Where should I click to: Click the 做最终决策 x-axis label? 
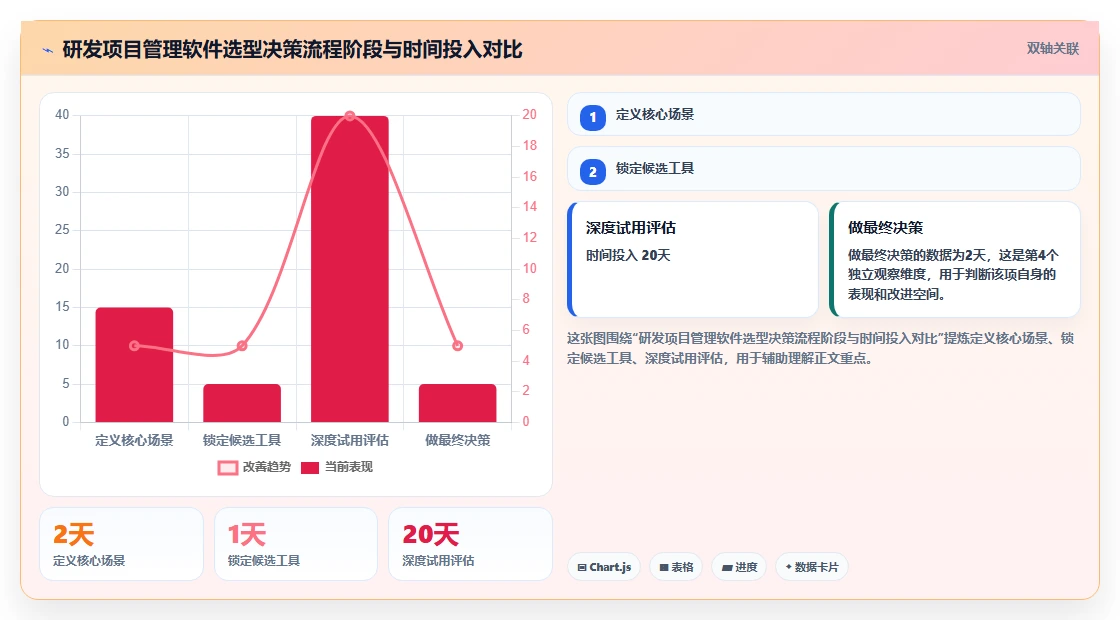457,440
